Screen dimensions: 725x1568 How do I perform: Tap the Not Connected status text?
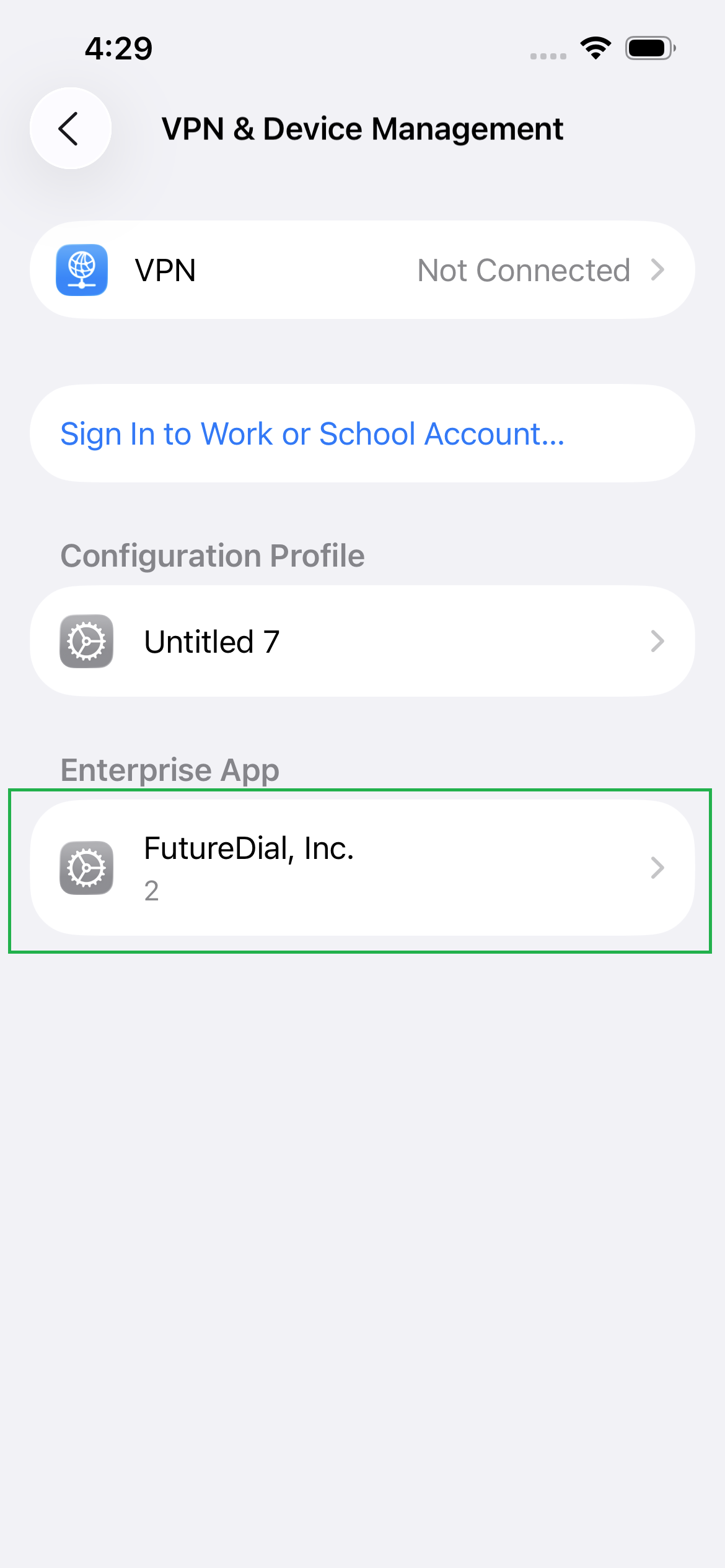pos(524,271)
